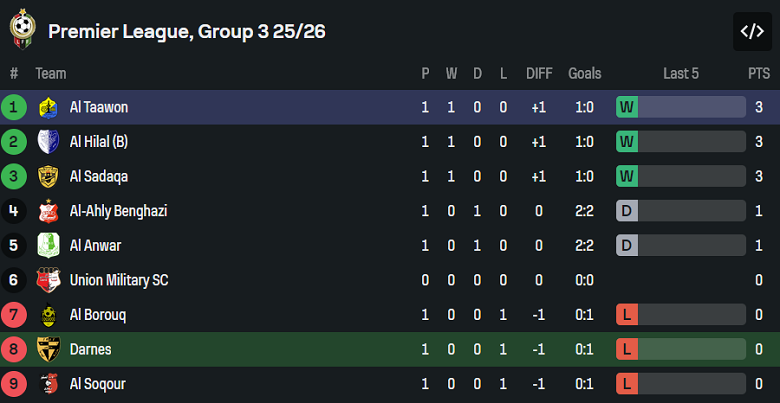Click Al Taawon team crest
The image size is (780, 403).
47,107
